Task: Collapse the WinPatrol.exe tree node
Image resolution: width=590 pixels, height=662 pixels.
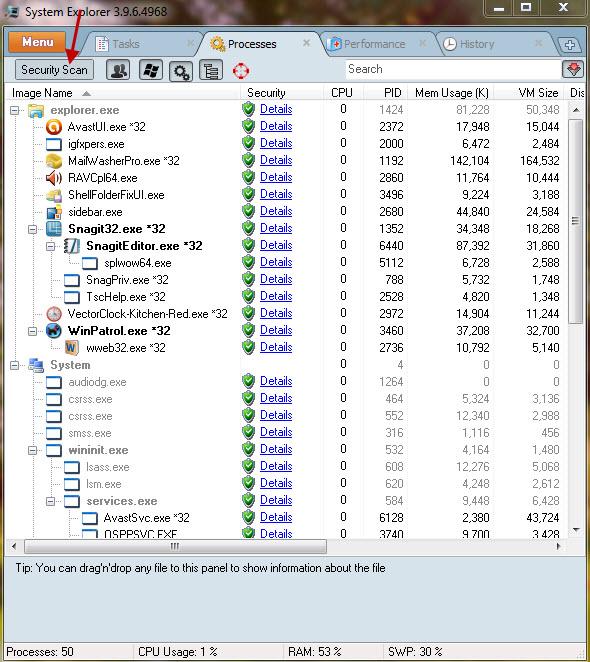Action: [33, 331]
